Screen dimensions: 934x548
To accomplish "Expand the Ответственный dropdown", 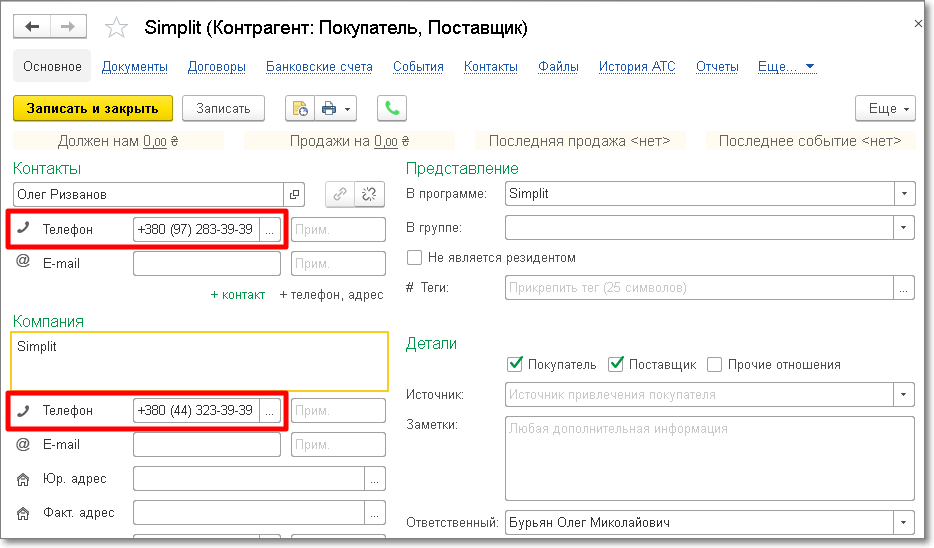I will pyautogui.click(x=904, y=523).
